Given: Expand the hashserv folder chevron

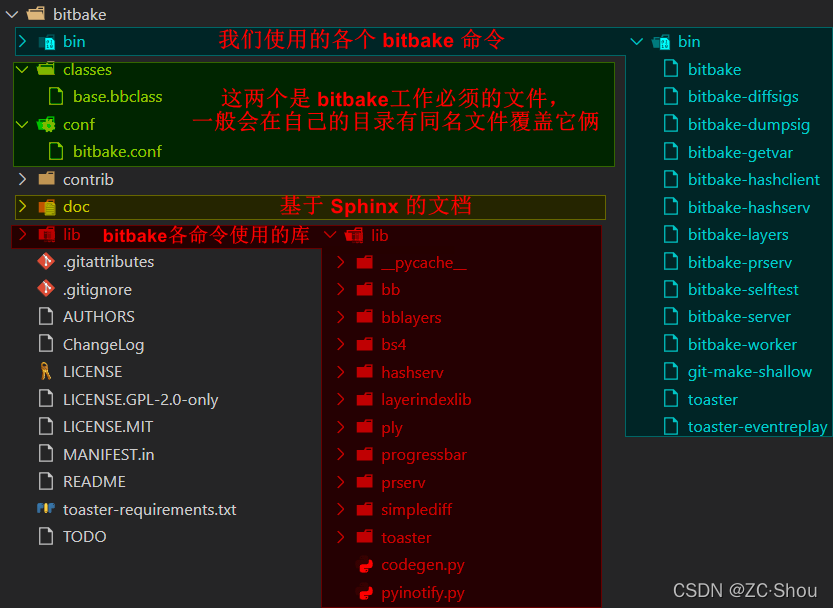Looking at the screenshot, I should tap(341, 372).
